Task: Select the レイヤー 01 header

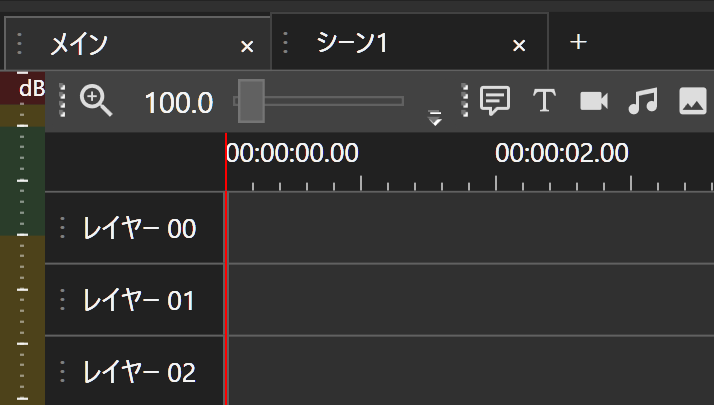Action: click(138, 300)
